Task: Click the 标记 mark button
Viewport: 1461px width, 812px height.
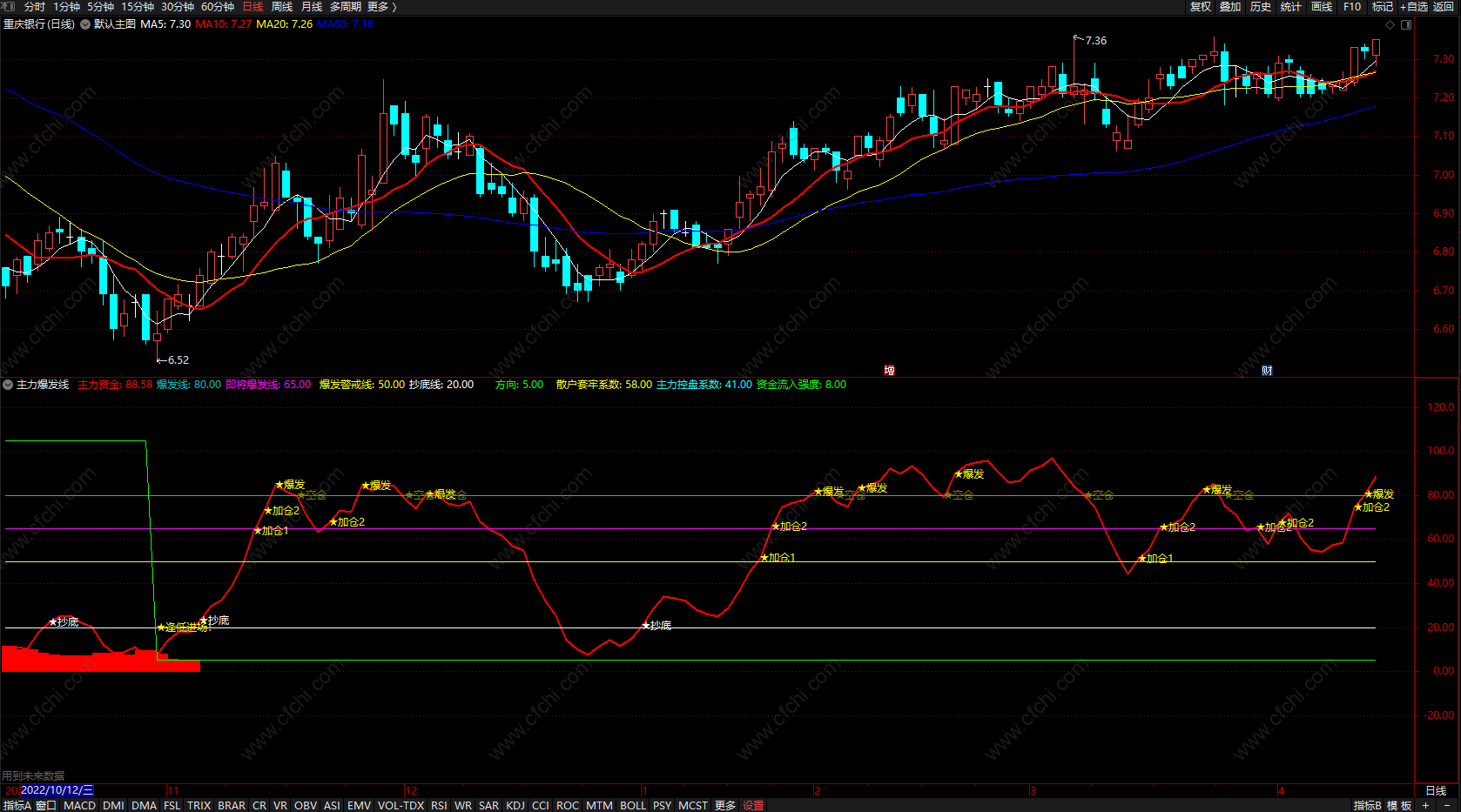Action: [1383, 6]
